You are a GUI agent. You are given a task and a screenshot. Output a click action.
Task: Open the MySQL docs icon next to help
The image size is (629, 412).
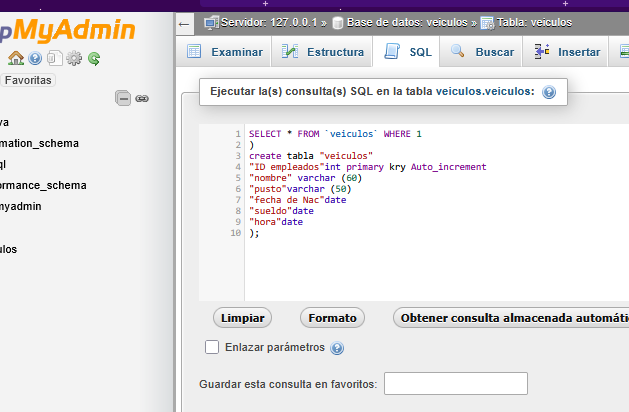(55, 59)
